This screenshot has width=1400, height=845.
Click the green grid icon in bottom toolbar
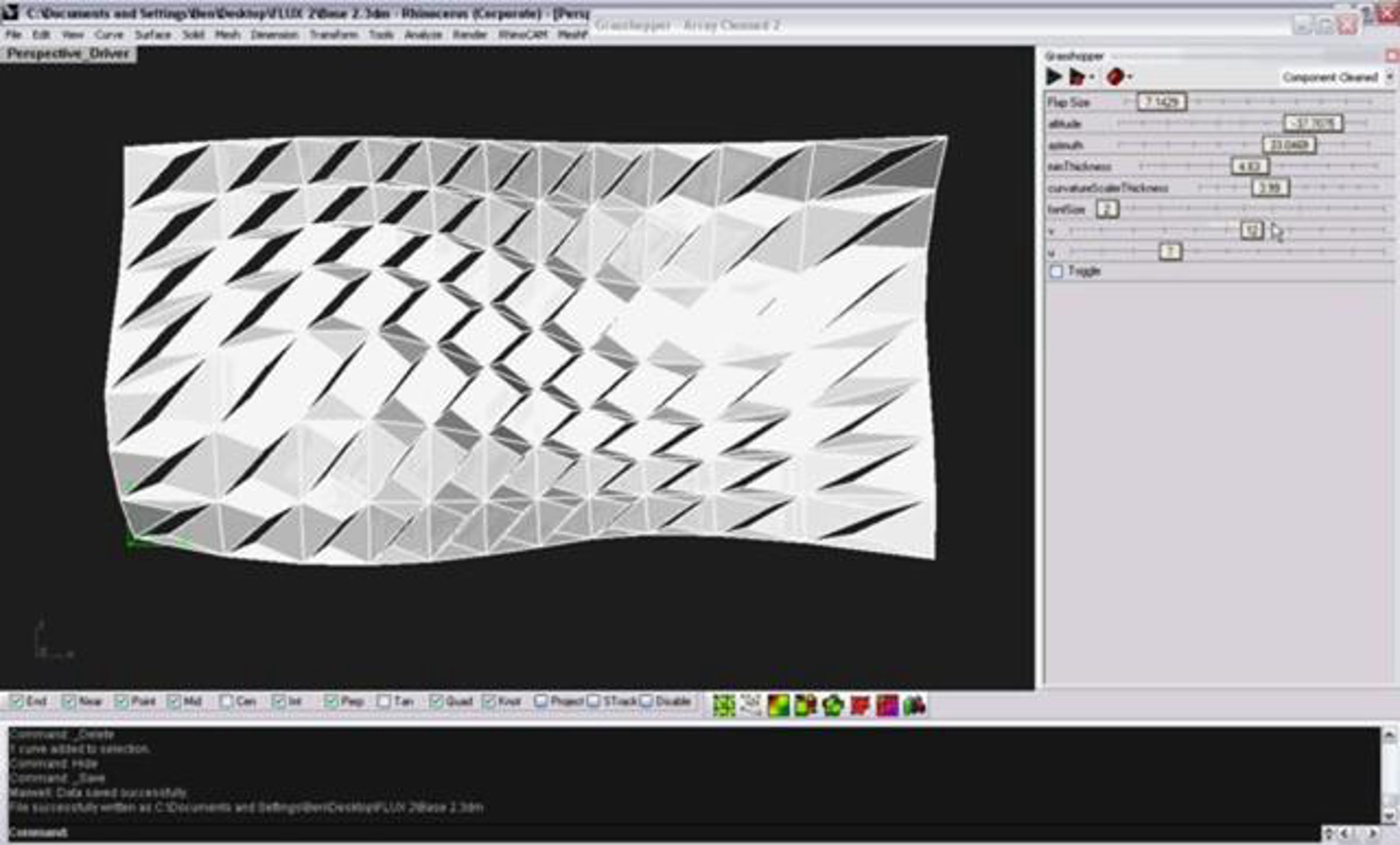pos(724,706)
